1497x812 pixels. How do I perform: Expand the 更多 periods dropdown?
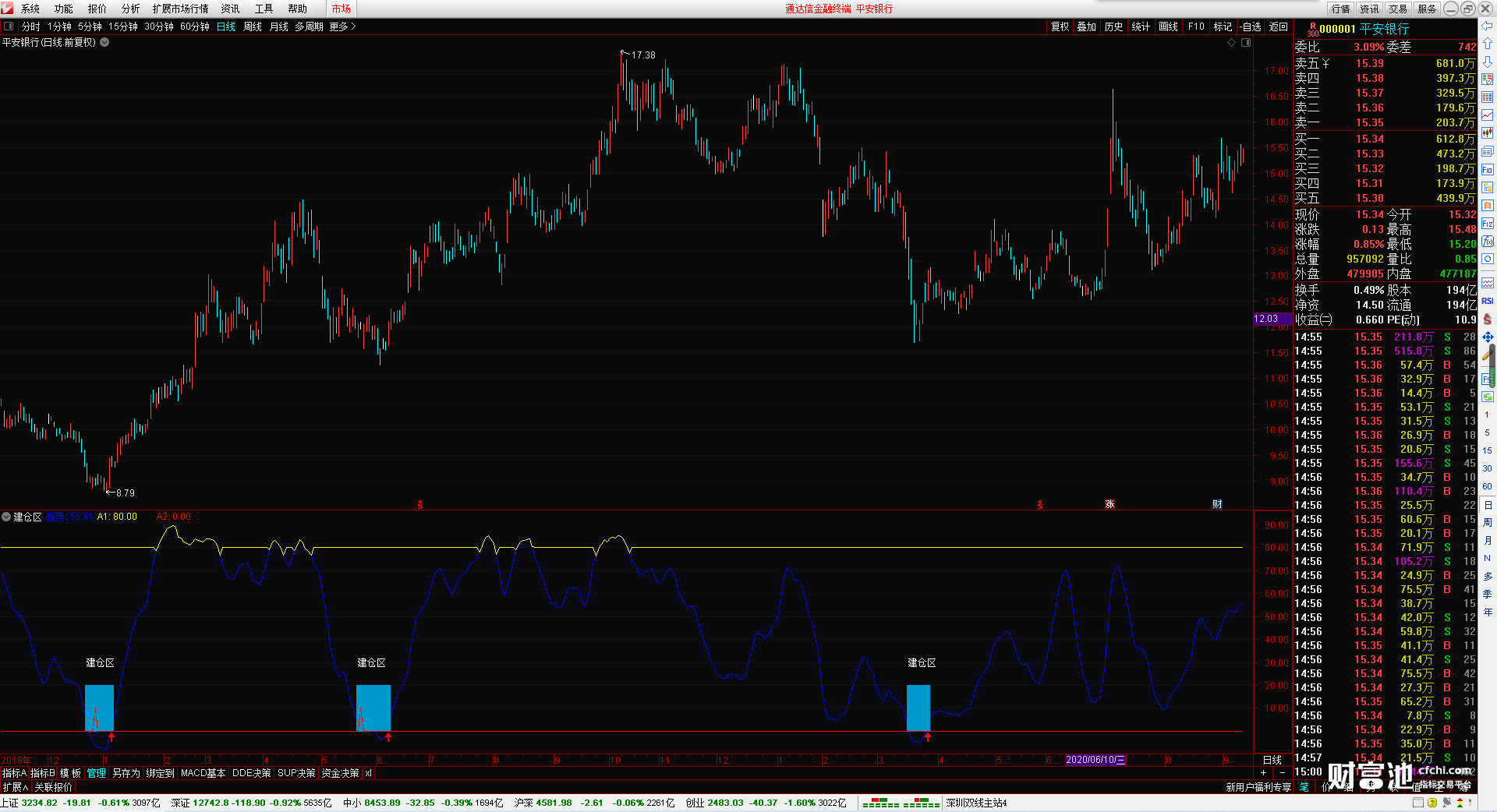point(342,26)
